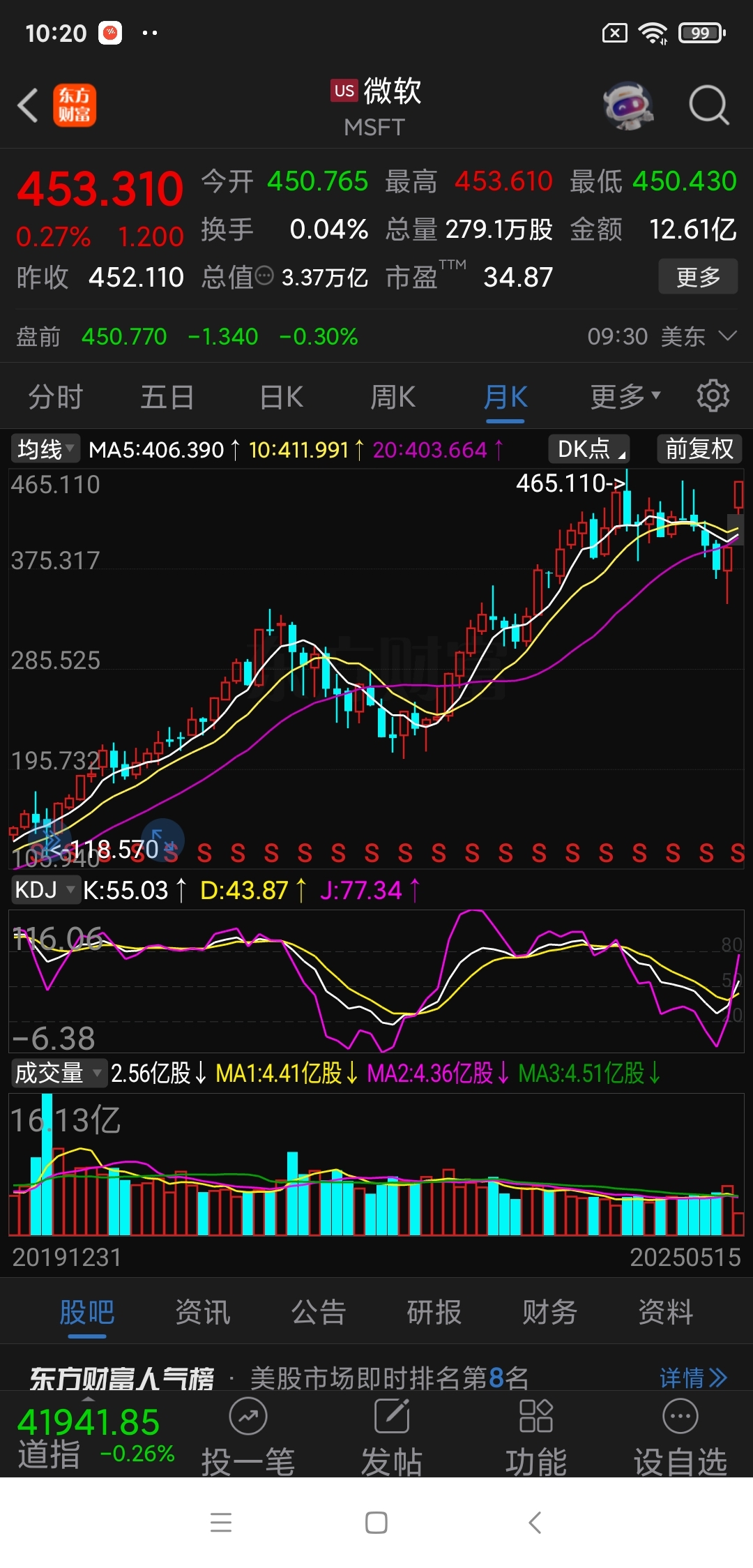Tap the 发帖 compose post icon
The width and height of the screenshot is (753, 1568).
pos(392,1416)
